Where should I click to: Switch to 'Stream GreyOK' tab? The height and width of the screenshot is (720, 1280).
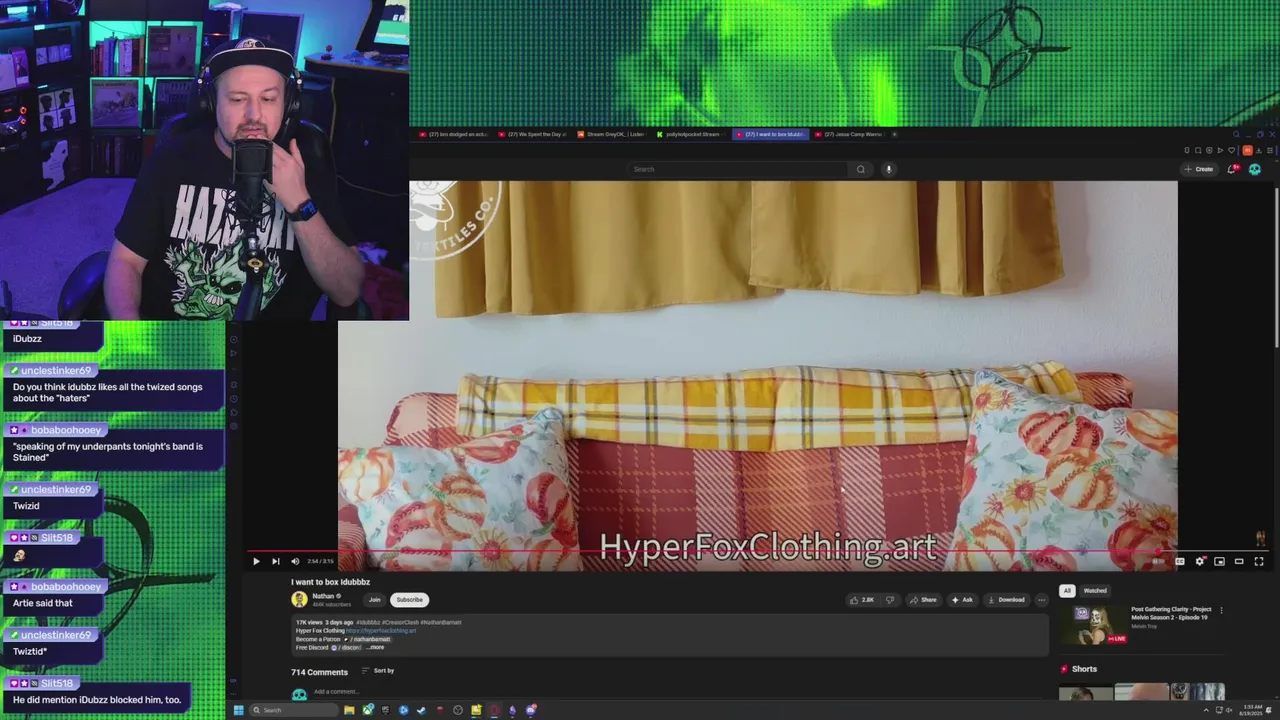click(x=610, y=134)
